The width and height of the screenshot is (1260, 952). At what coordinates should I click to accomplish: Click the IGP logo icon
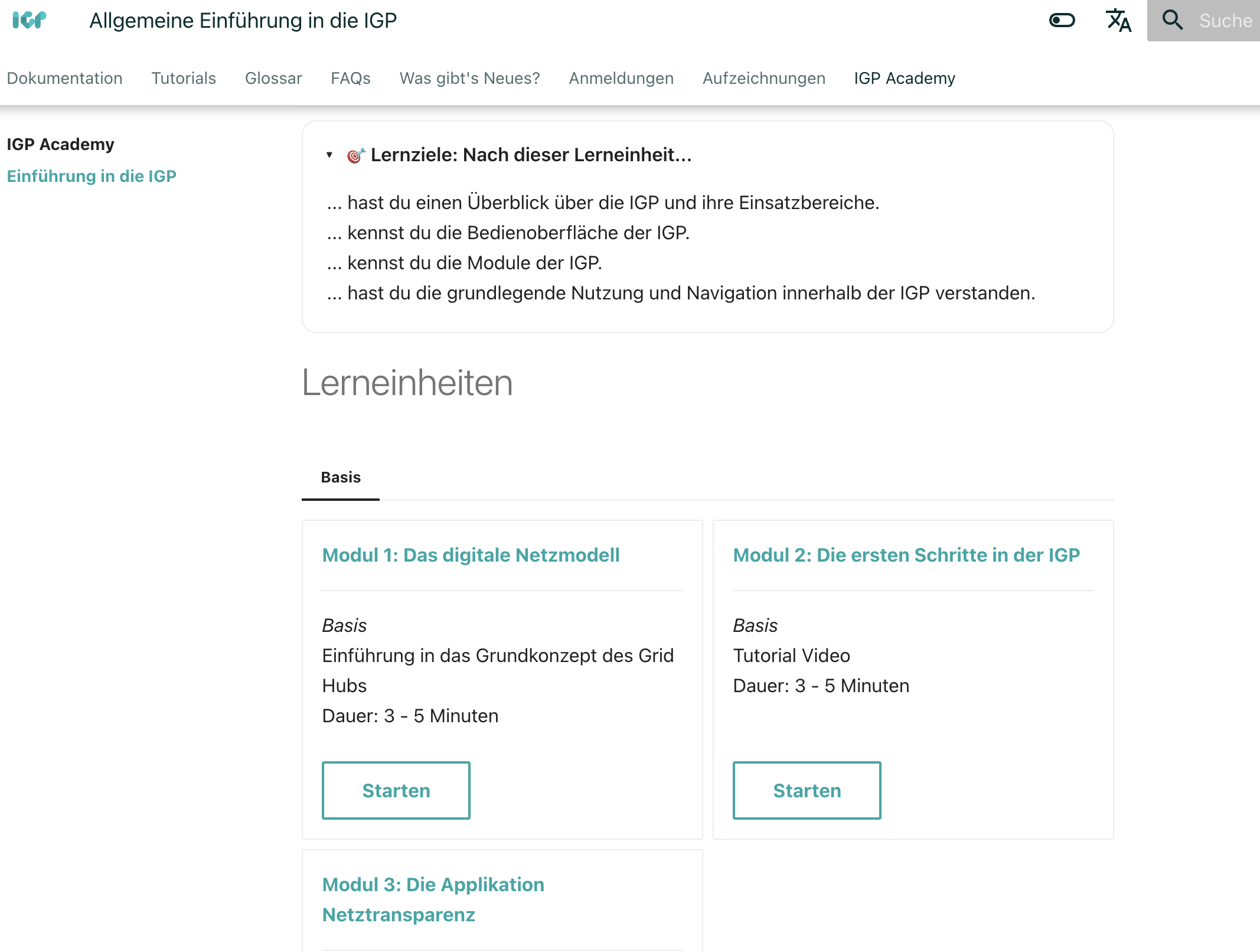click(x=29, y=21)
